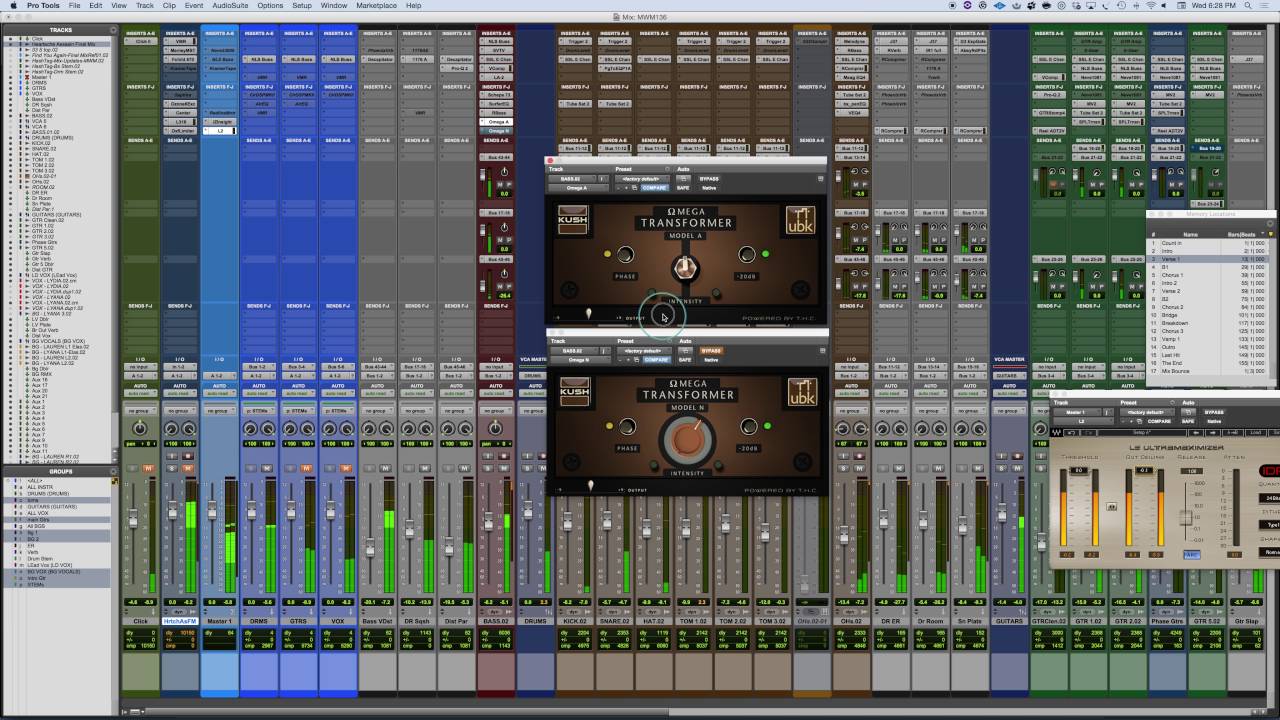Click Safe button in Omega A plugin window
Screen dimensions: 1280x720
[x=684, y=187]
